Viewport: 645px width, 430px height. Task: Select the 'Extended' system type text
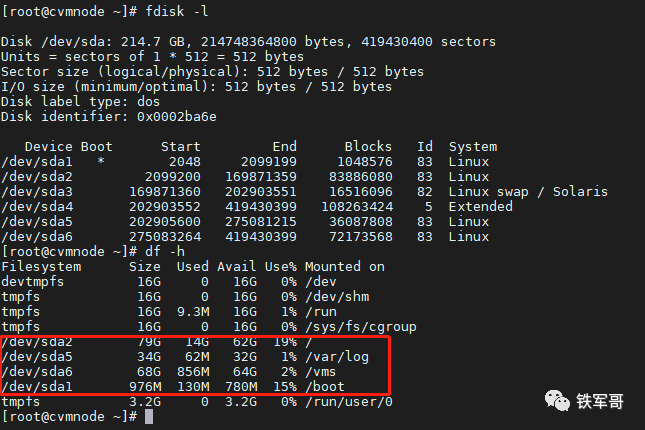point(480,207)
